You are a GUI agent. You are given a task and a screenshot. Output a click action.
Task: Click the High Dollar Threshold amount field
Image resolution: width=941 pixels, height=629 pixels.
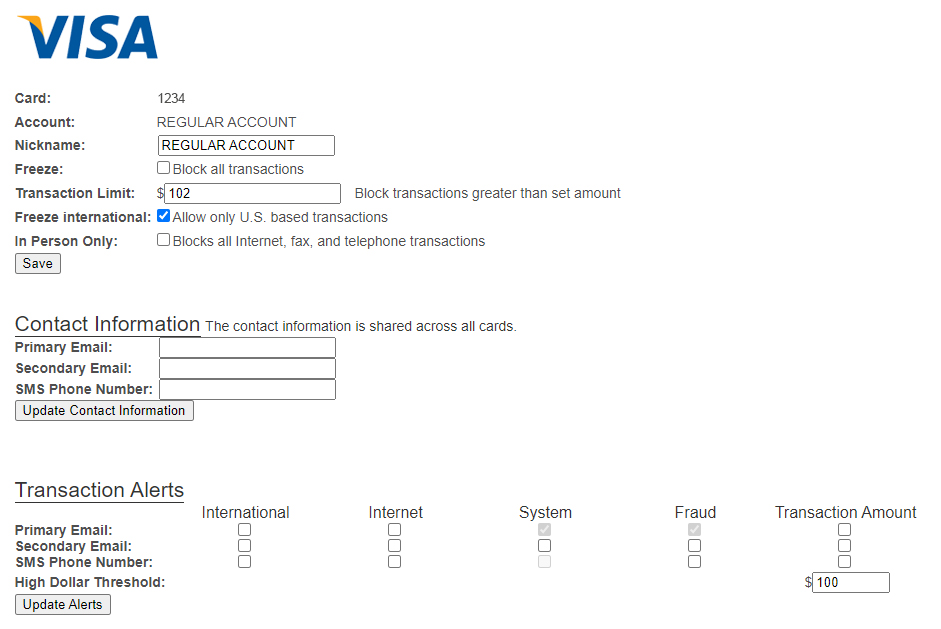pos(851,582)
